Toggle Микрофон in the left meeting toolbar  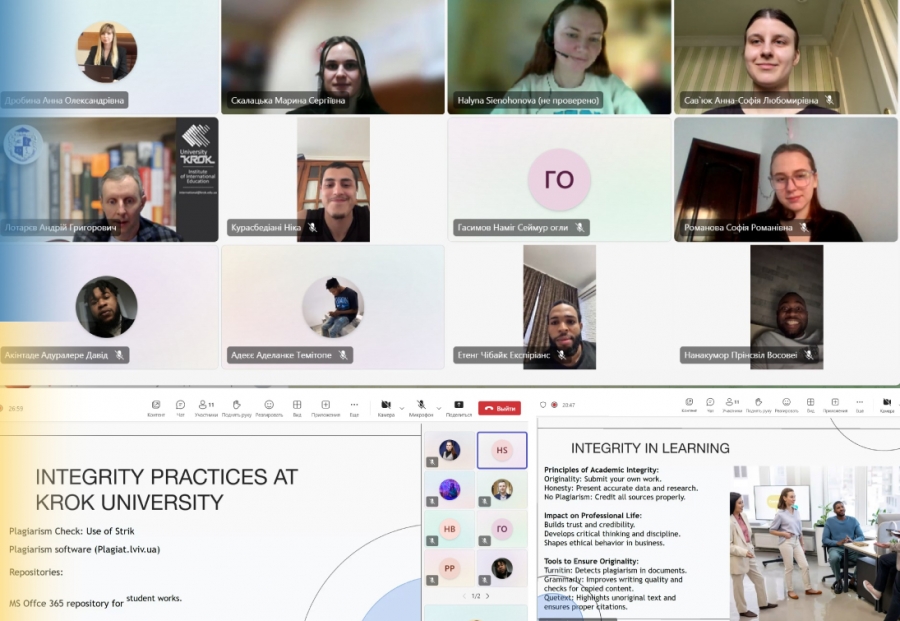(421, 408)
